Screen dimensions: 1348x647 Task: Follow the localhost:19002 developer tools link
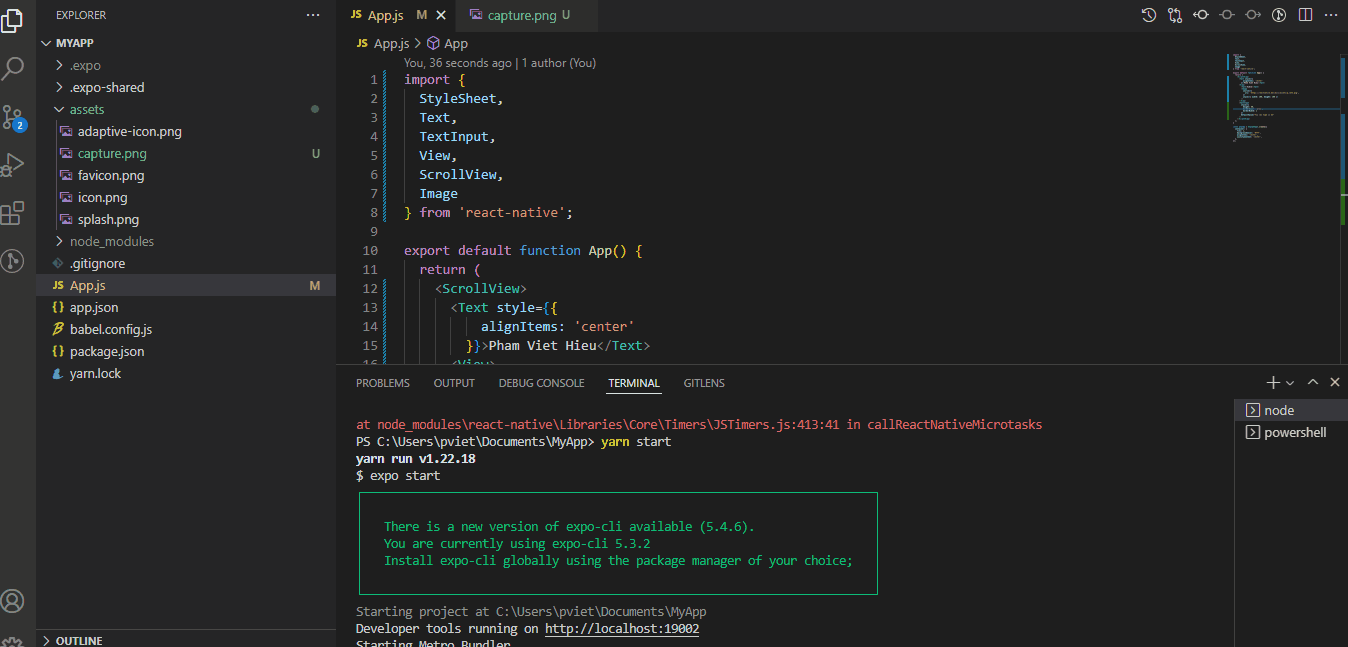point(621,628)
